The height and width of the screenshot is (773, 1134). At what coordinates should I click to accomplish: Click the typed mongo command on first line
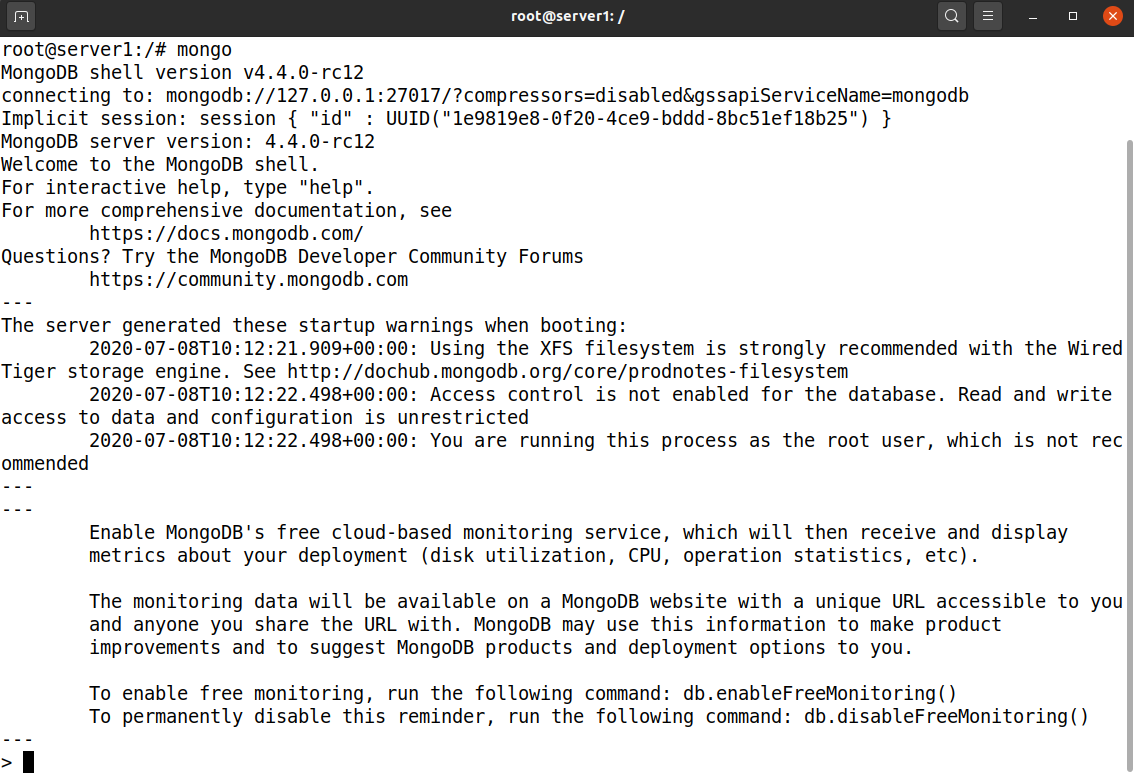pyautogui.click(x=204, y=49)
